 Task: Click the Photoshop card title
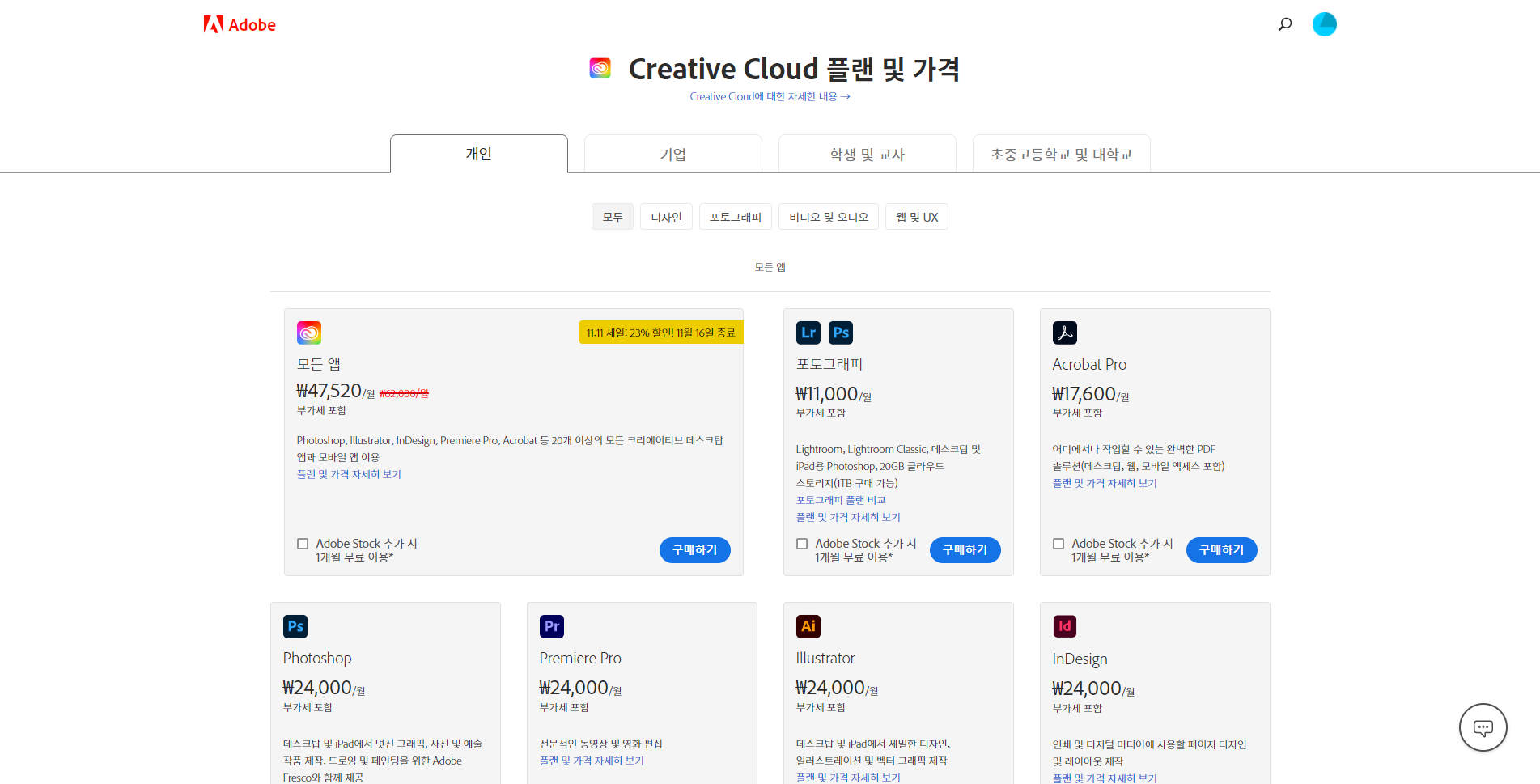[317, 659]
